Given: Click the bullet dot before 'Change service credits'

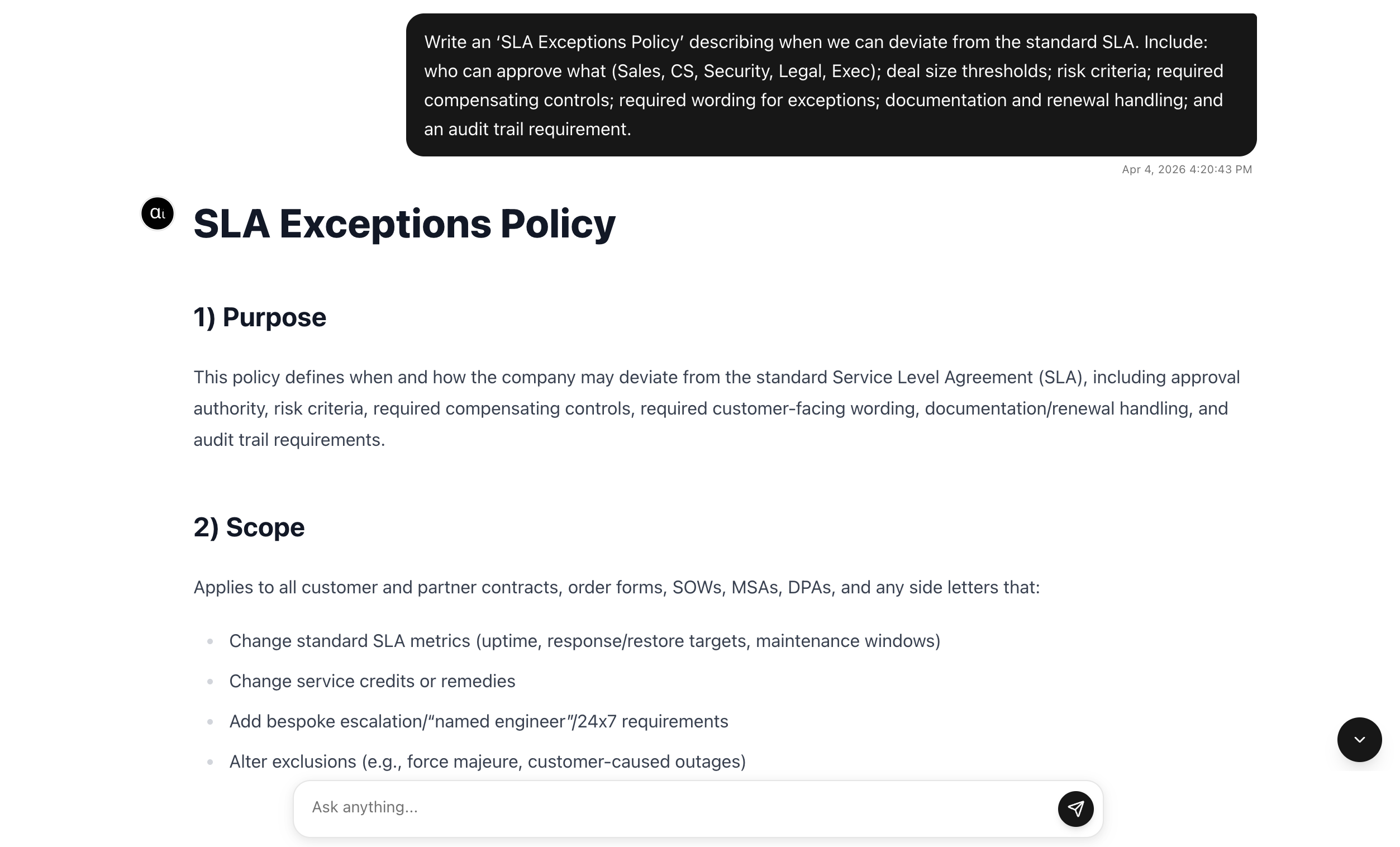Looking at the screenshot, I should click(x=210, y=681).
